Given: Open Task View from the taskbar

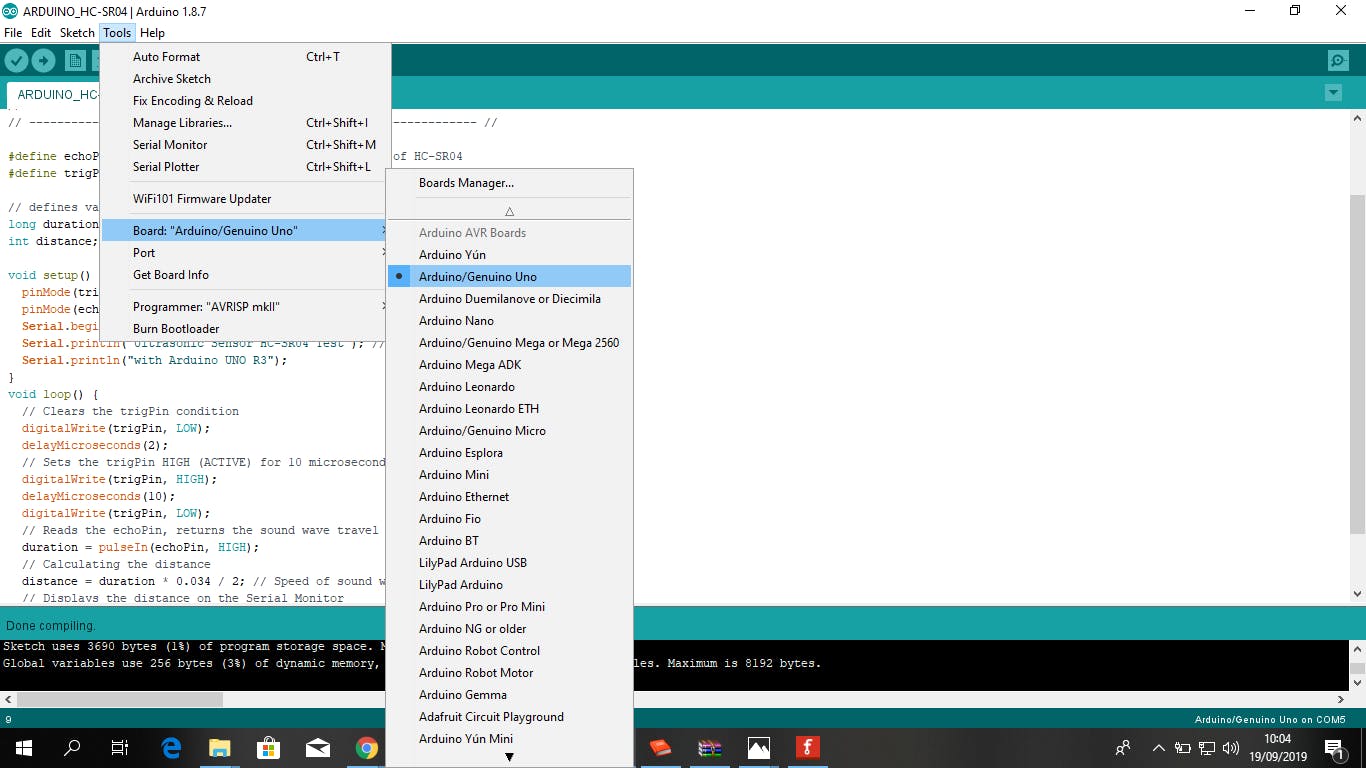Looking at the screenshot, I should tap(120, 747).
